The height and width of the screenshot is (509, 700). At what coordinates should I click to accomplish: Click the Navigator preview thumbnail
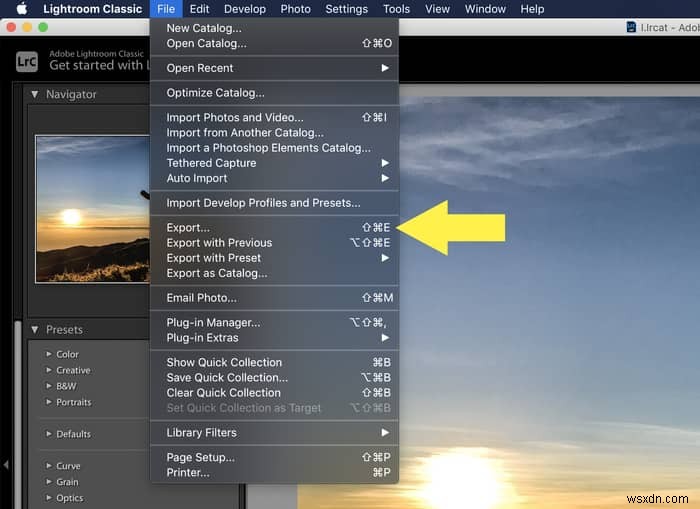click(x=93, y=209)
